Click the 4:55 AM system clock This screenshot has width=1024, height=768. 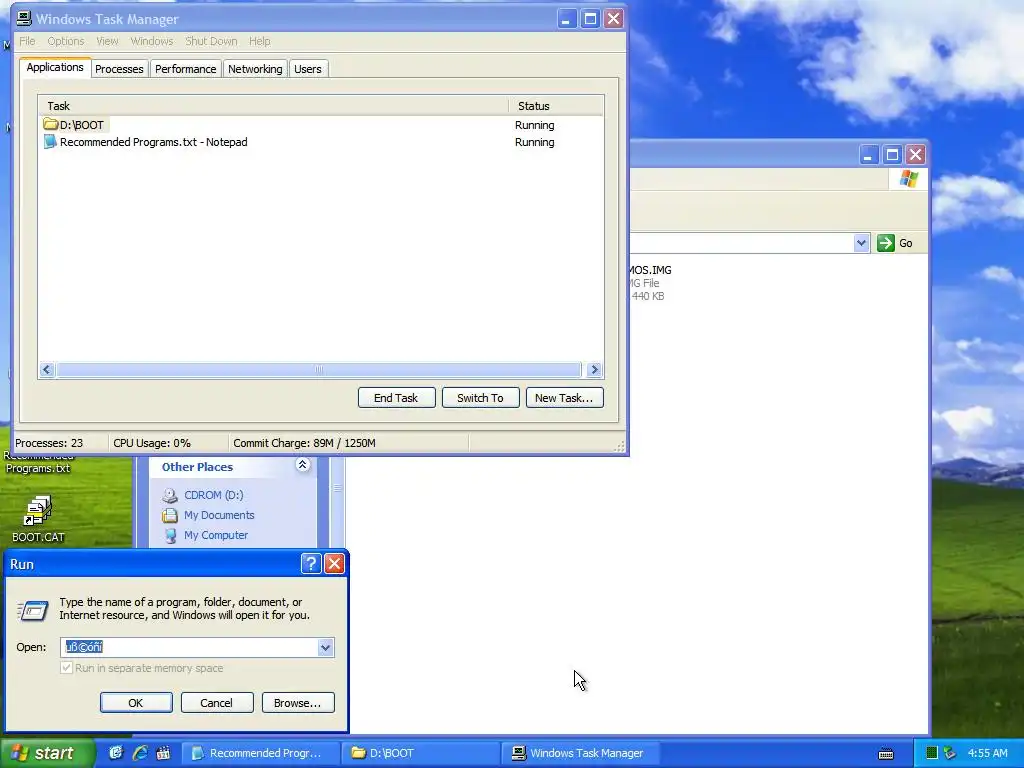[987, 753]
